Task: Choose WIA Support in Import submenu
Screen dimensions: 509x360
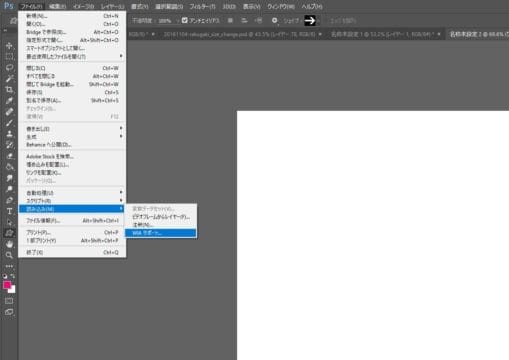Action: click(161, 233)
